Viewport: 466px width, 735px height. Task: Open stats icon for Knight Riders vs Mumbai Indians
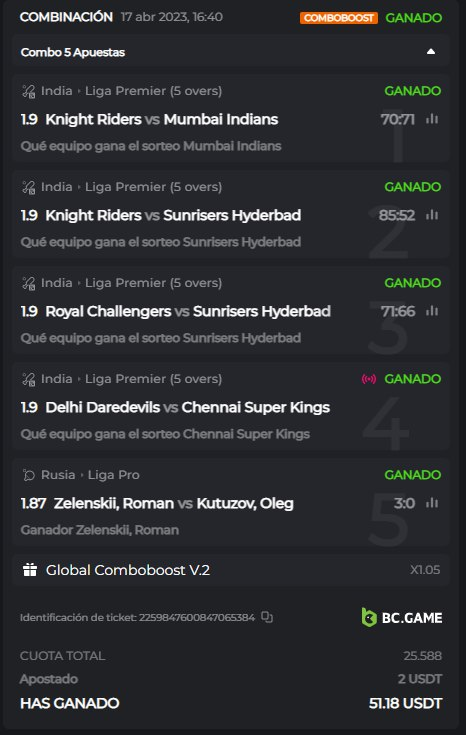[432, 119]
